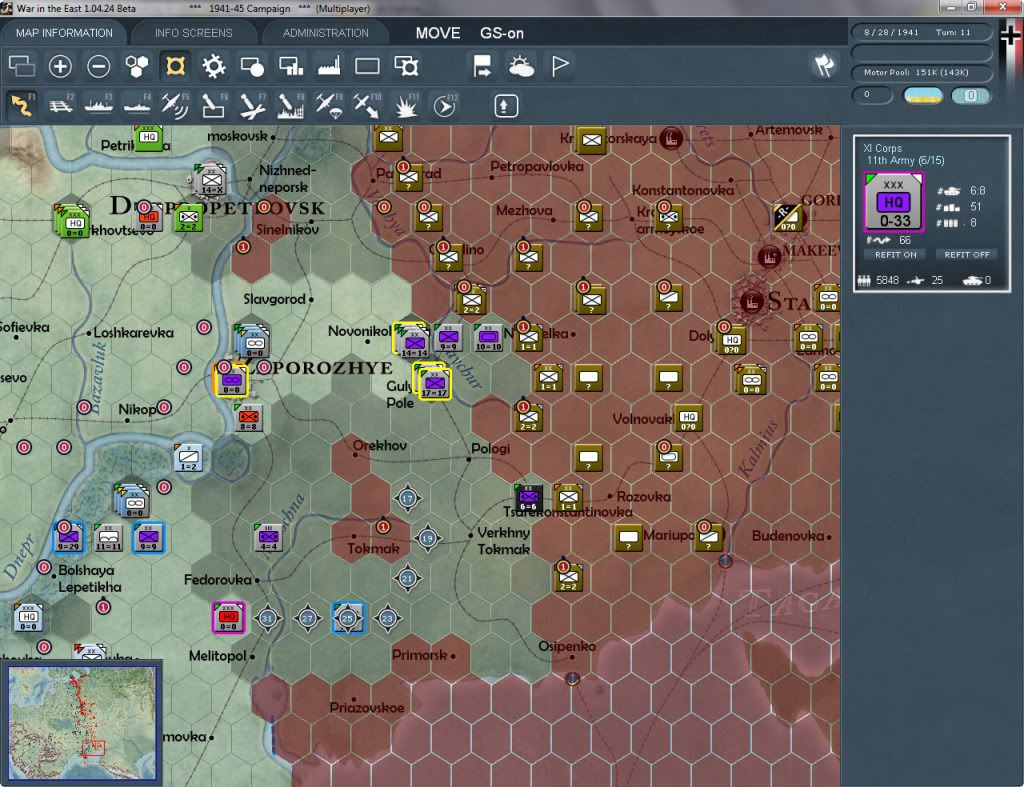Select bomb unit mode (F6) icon
Image resolution: width=1024 pixels, height=787 pixels.
pos(214,105)
